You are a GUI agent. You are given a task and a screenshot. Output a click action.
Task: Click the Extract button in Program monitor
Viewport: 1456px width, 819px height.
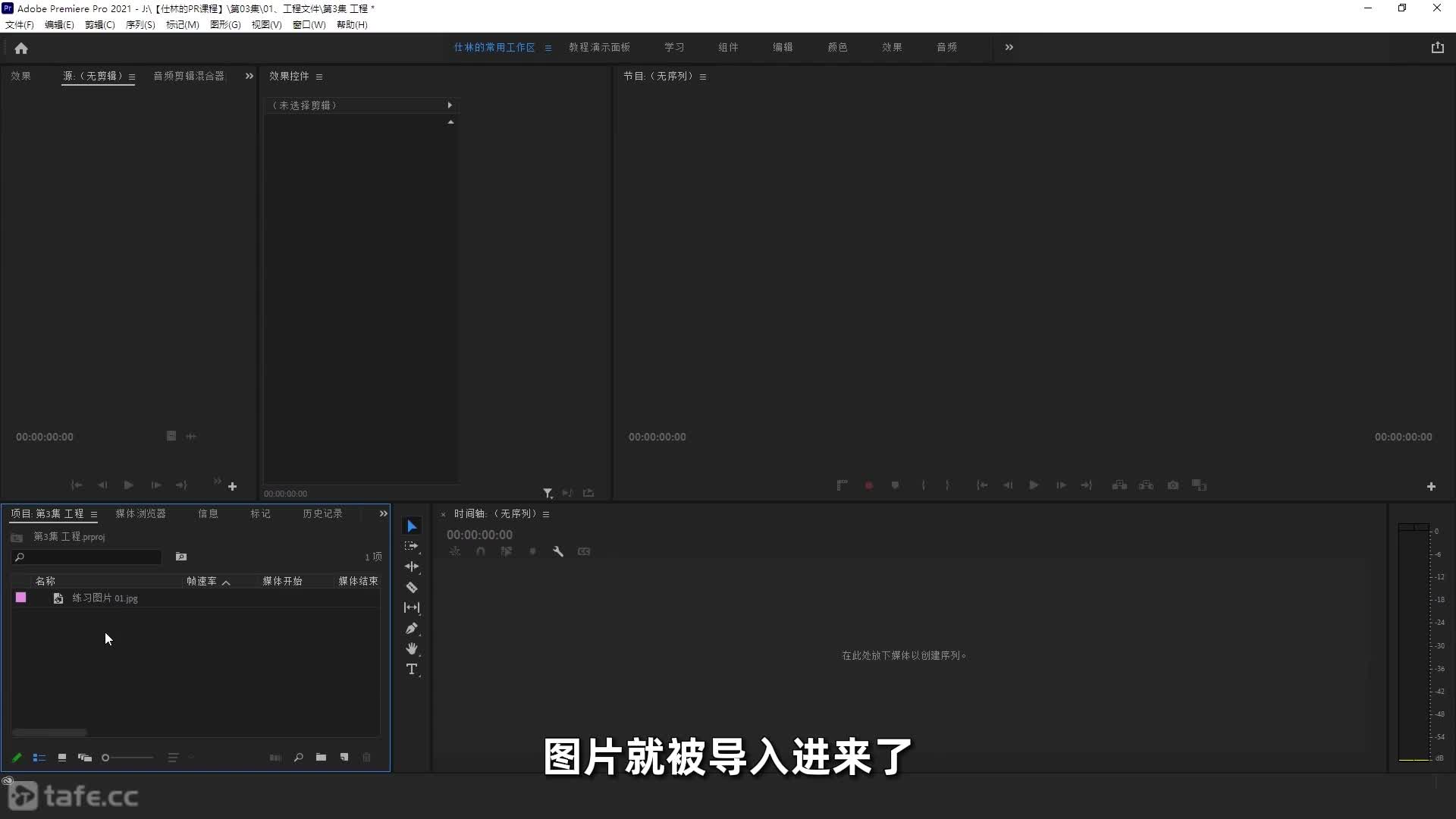click(1146, 485)
